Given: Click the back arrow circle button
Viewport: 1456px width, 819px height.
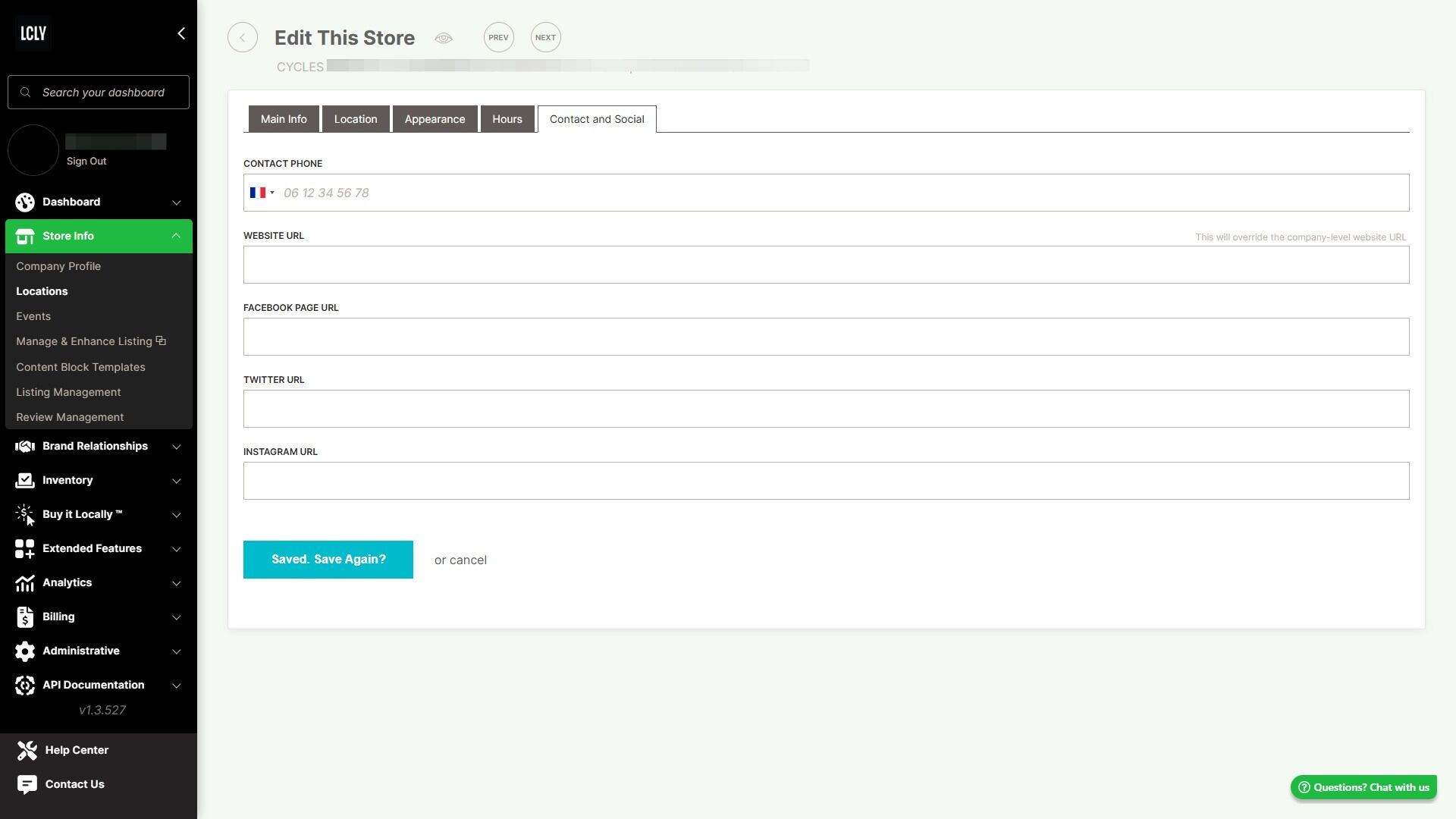Looking at the screenshot, I should (x=243, y=38).
